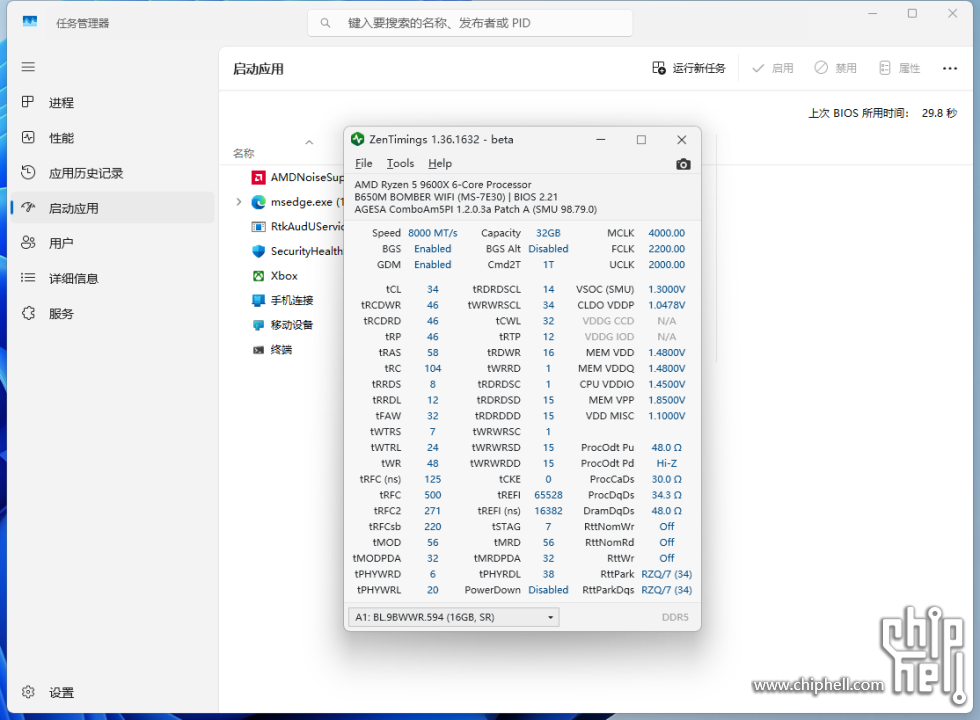
Task: Minimize the ZenTimings window
Action: [x=601, y=139]
